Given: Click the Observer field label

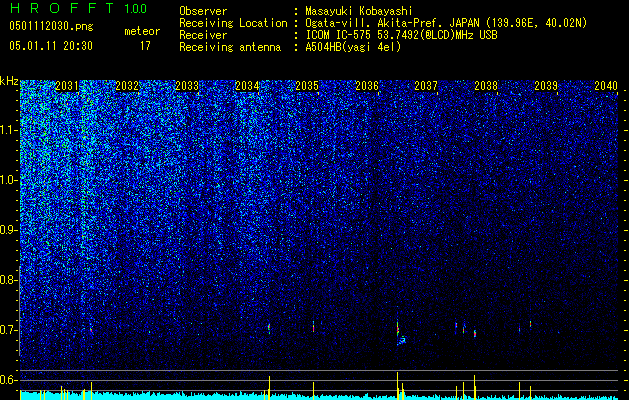Looking at the screenshot, I should click(x=203, y=11).
